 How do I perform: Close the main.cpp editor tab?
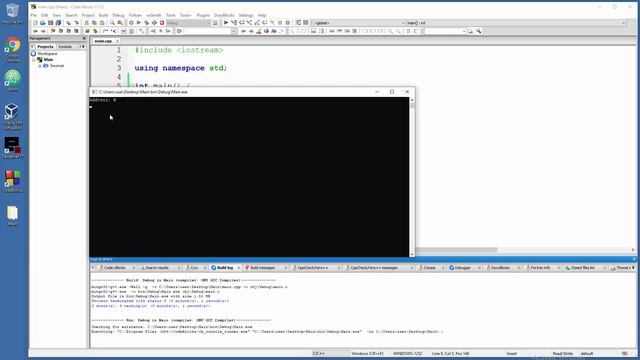[117, 41]
